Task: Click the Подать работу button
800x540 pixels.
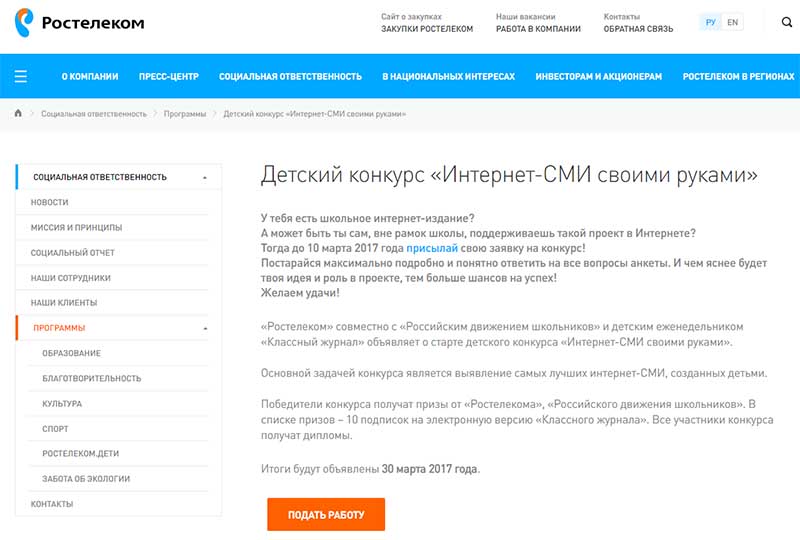Action: coord(326,514)
